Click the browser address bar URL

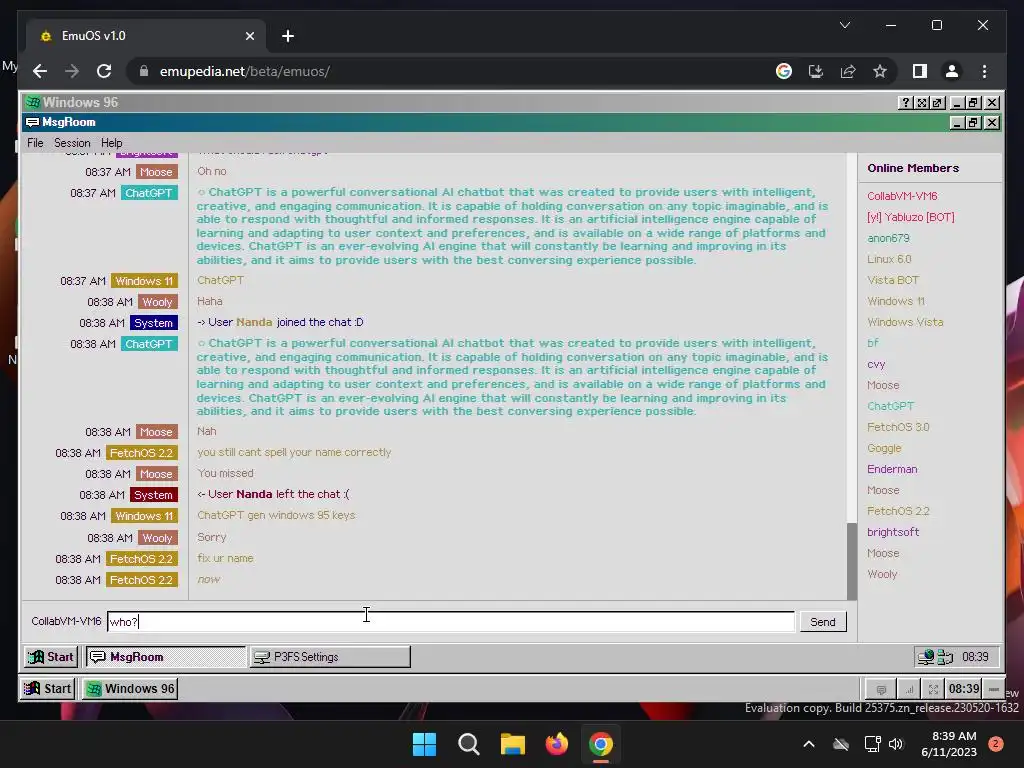point(245,71)
